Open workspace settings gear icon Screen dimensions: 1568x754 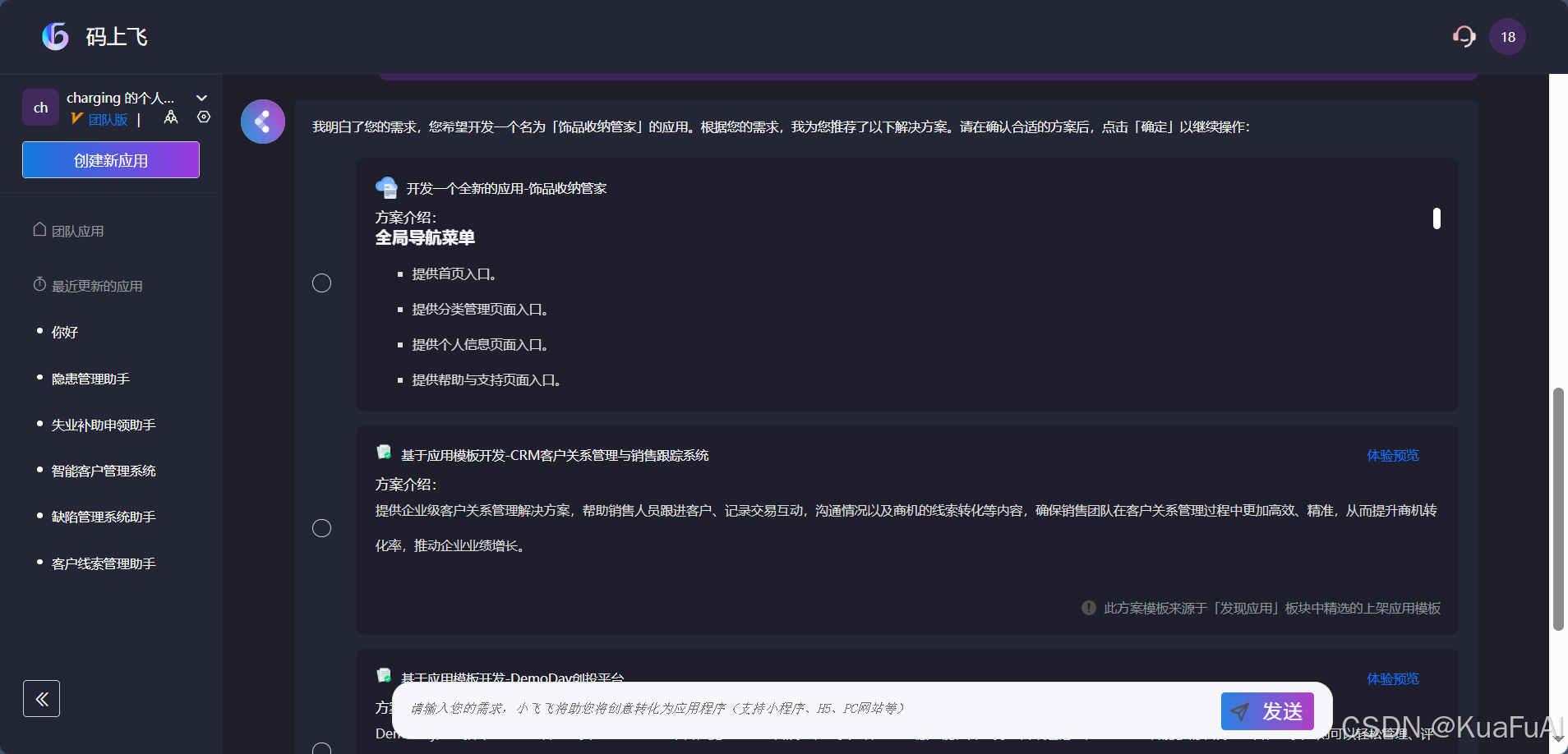204,117
